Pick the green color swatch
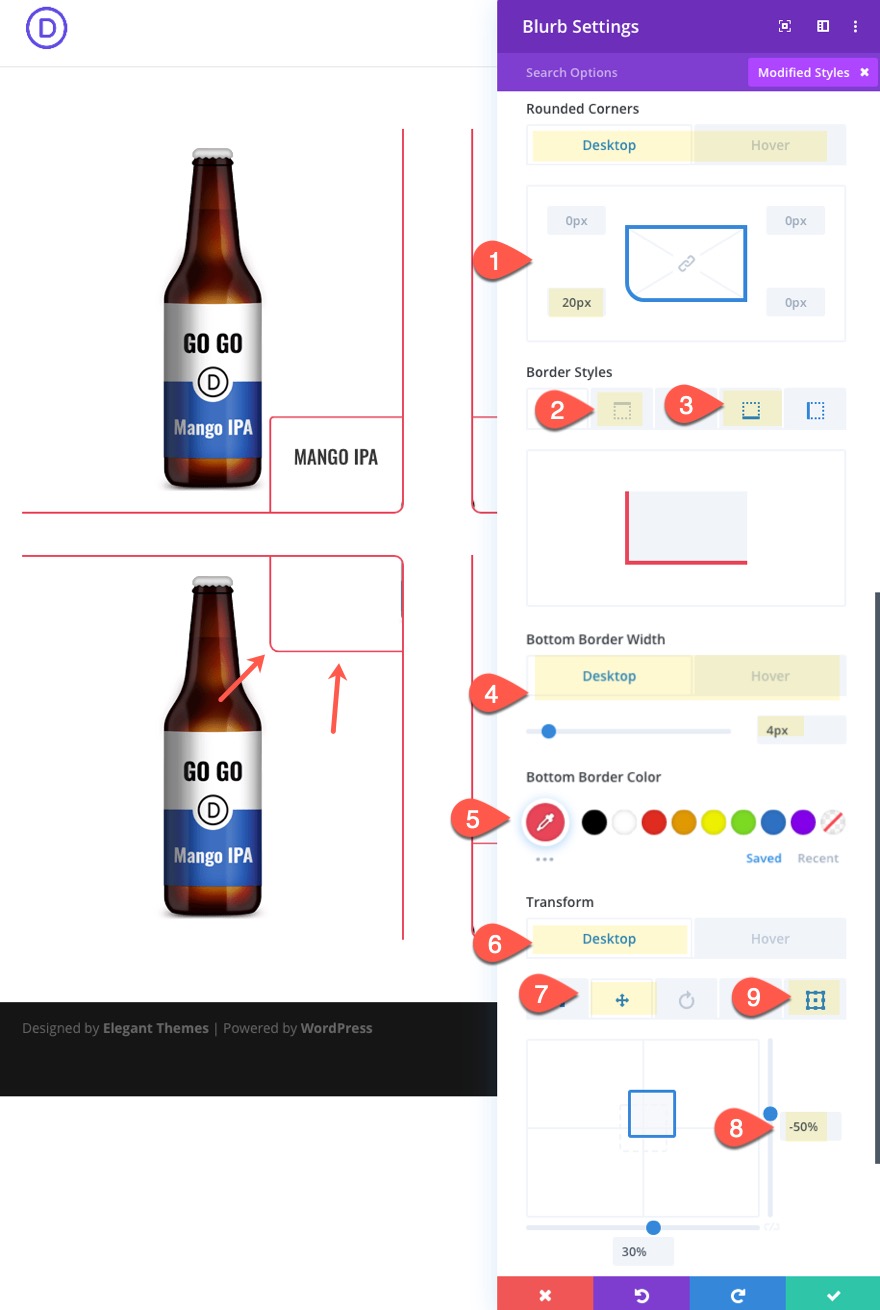This screenshot has height=1310, width=880. (x=743, y=823)
